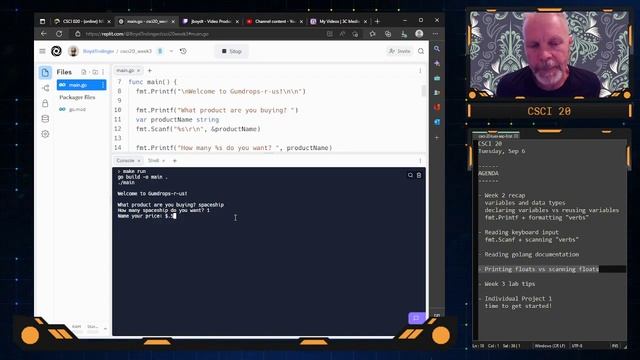Open a new browser tab
The height and width of the screenshot is (360, 640).
[x=377, y=21]
